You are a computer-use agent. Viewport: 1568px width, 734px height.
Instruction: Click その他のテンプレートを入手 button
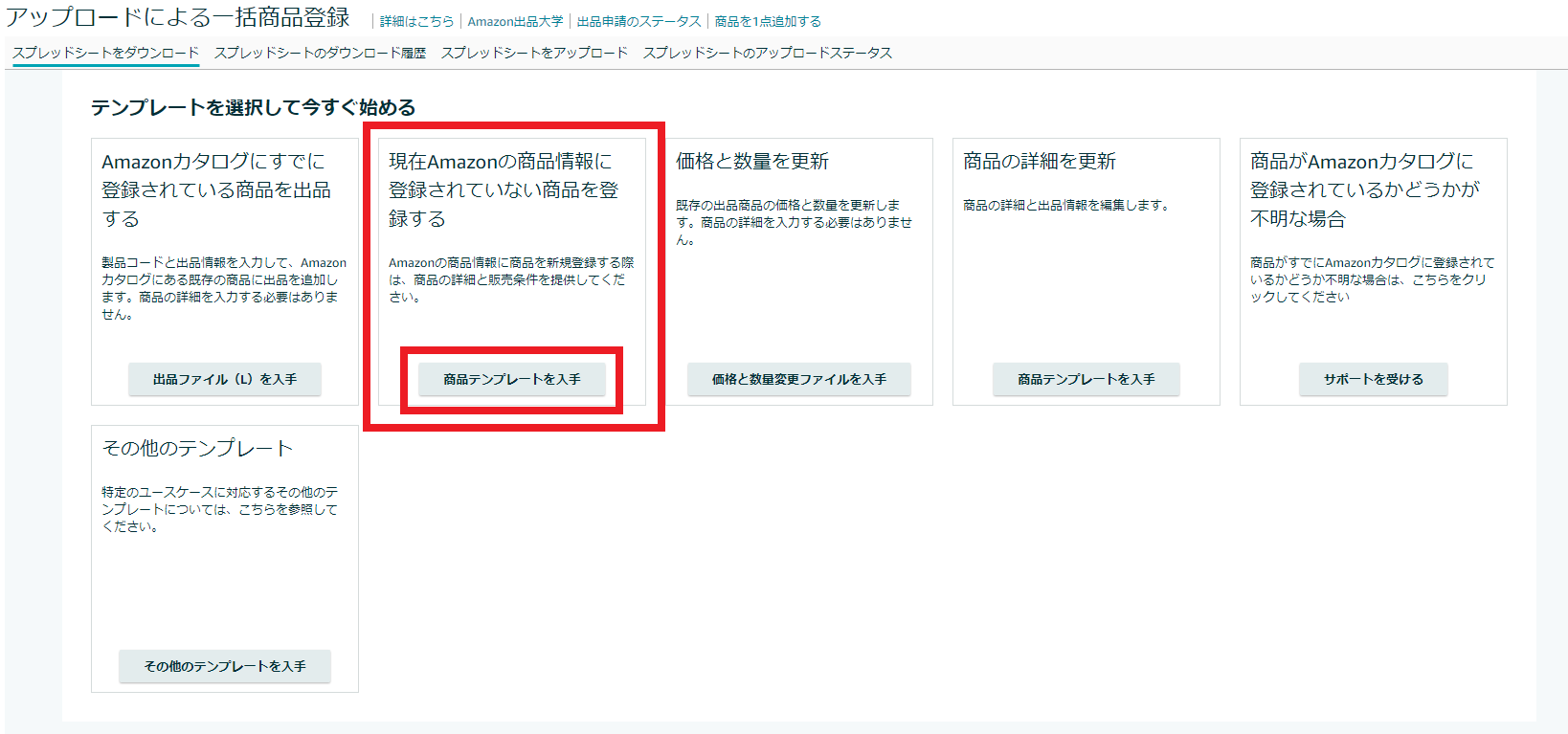(225, 666)
